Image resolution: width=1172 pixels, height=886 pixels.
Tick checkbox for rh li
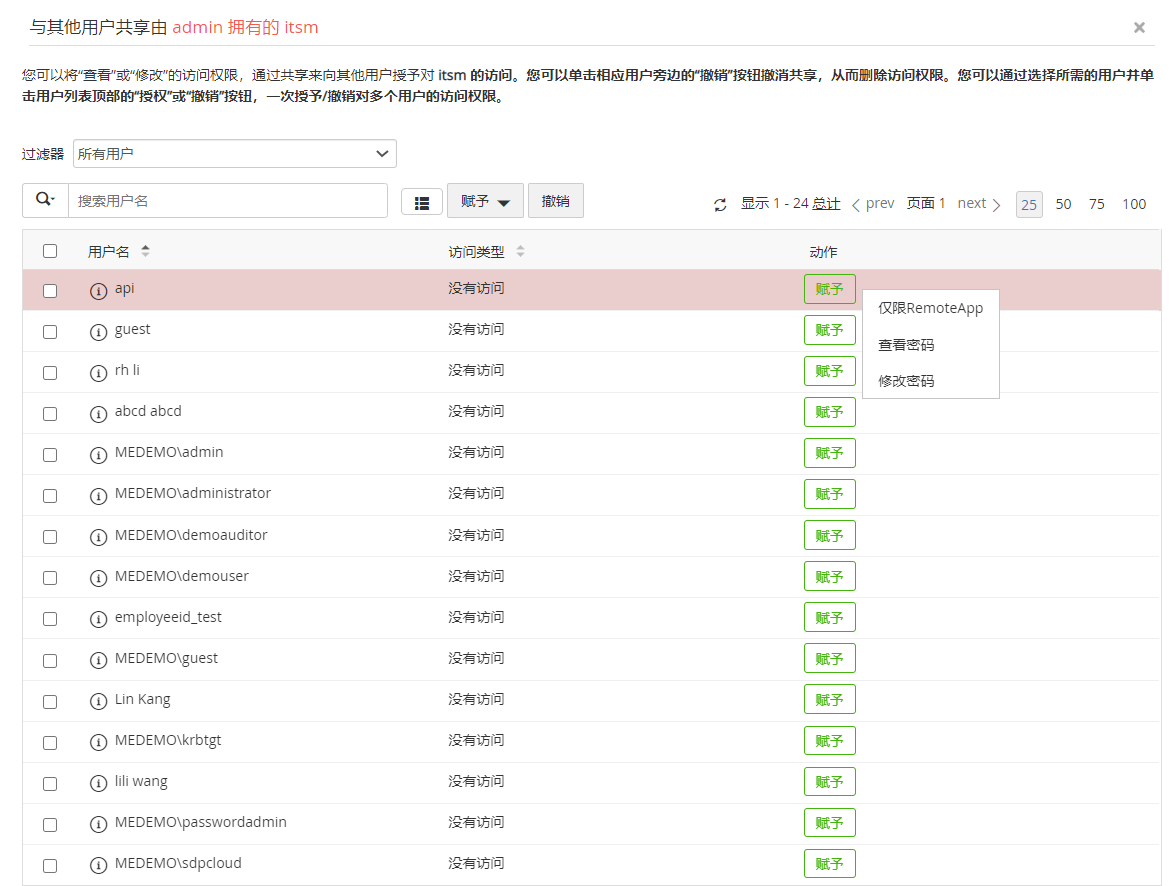pyautogui.click(x=50, y=373)
